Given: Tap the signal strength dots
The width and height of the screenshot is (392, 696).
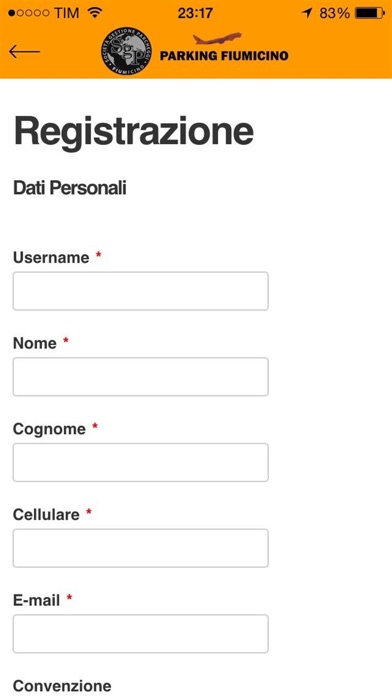Looking at the screenshot, I should 28,13.
